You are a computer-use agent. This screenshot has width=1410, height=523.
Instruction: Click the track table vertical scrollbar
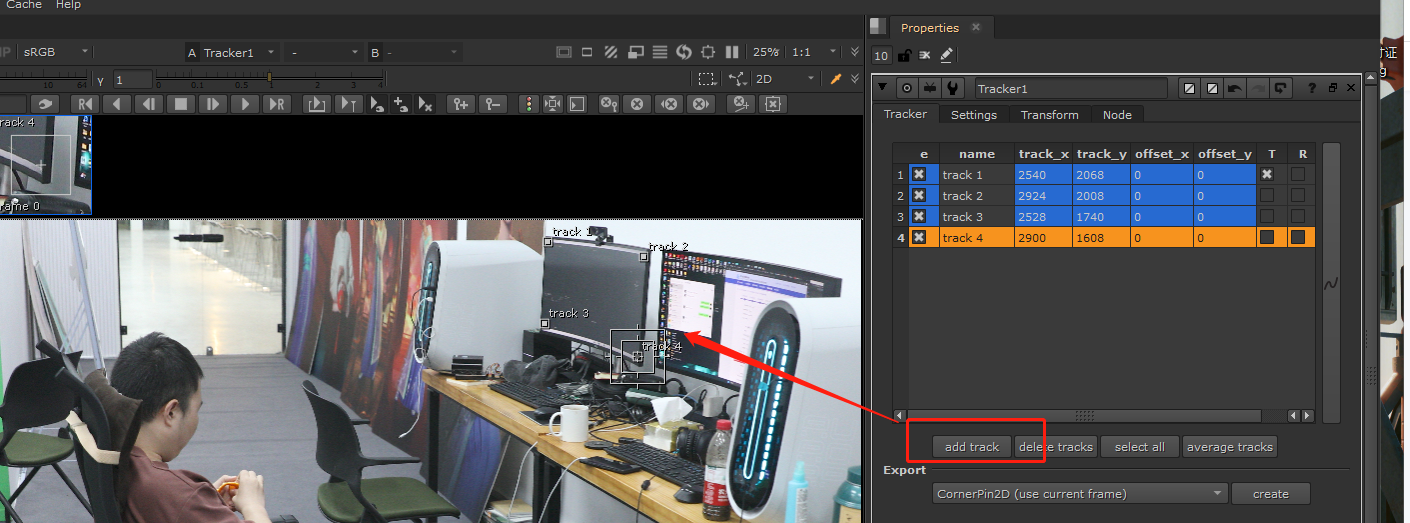point(1331,283)
